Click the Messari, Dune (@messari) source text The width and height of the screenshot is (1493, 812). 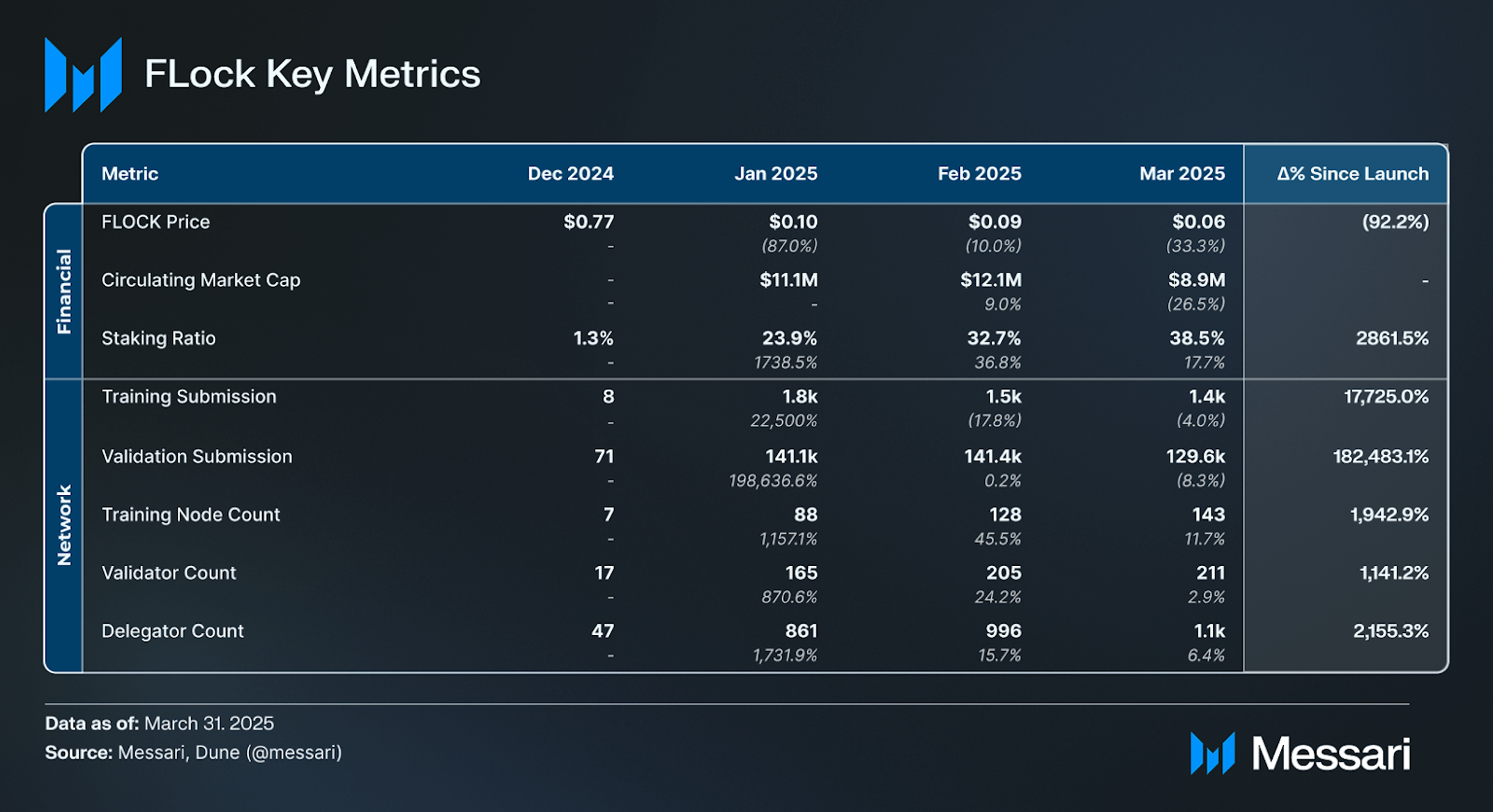coord(230,753)
